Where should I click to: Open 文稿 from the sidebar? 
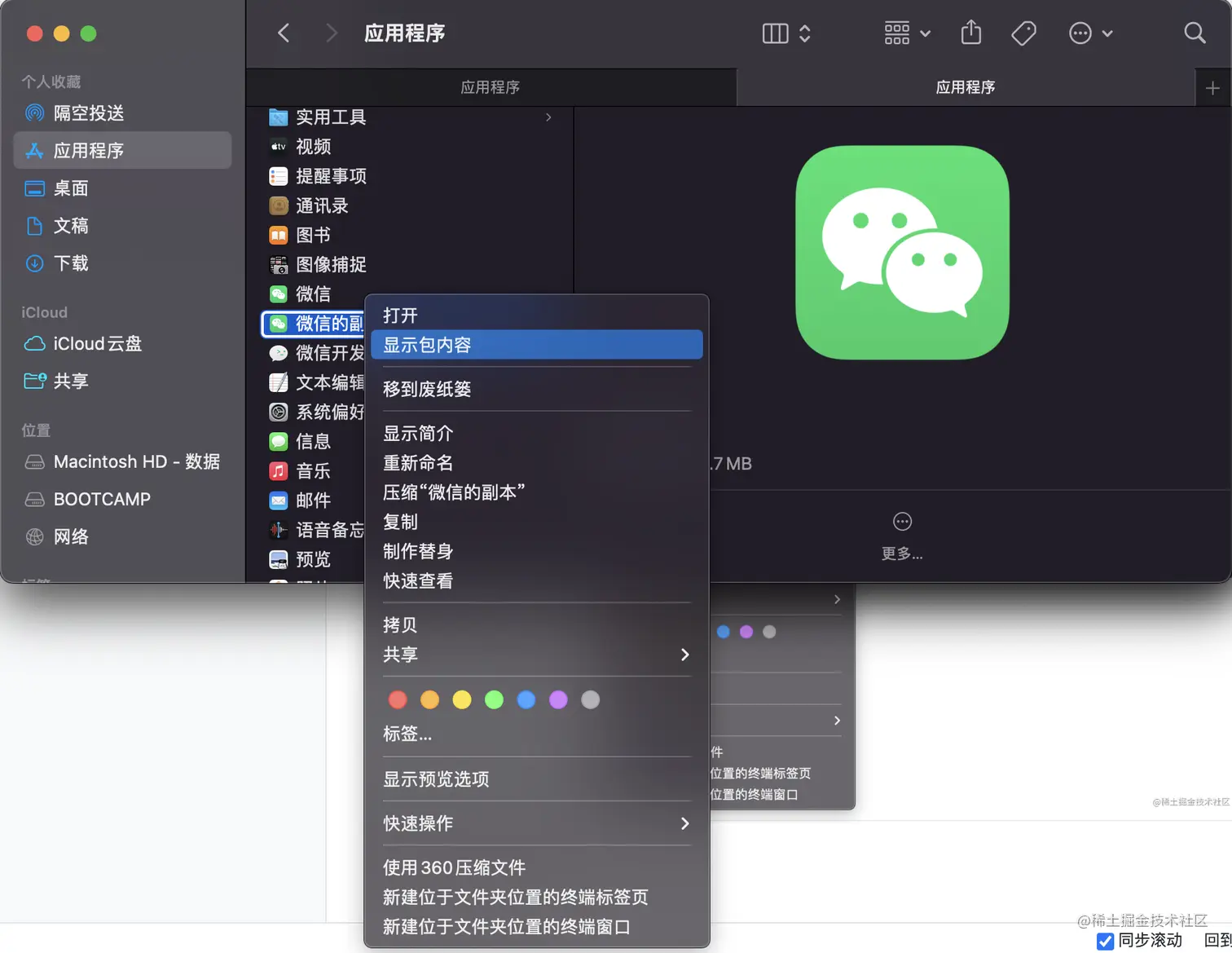[123, 226]
